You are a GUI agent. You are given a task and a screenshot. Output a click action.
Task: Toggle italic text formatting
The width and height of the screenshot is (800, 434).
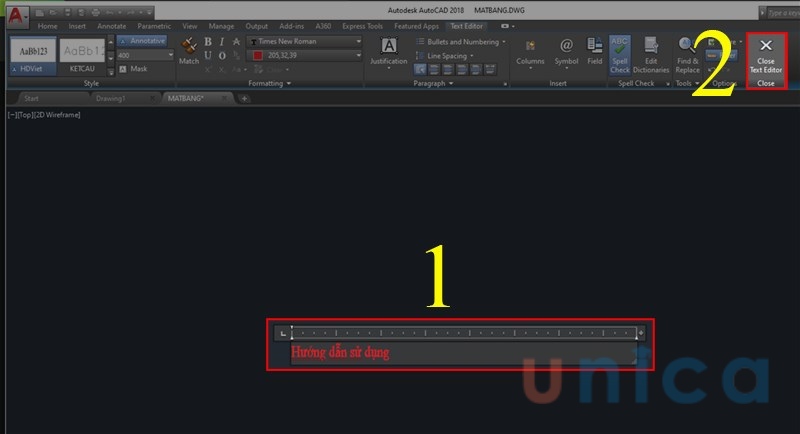[x=222, y=42]
